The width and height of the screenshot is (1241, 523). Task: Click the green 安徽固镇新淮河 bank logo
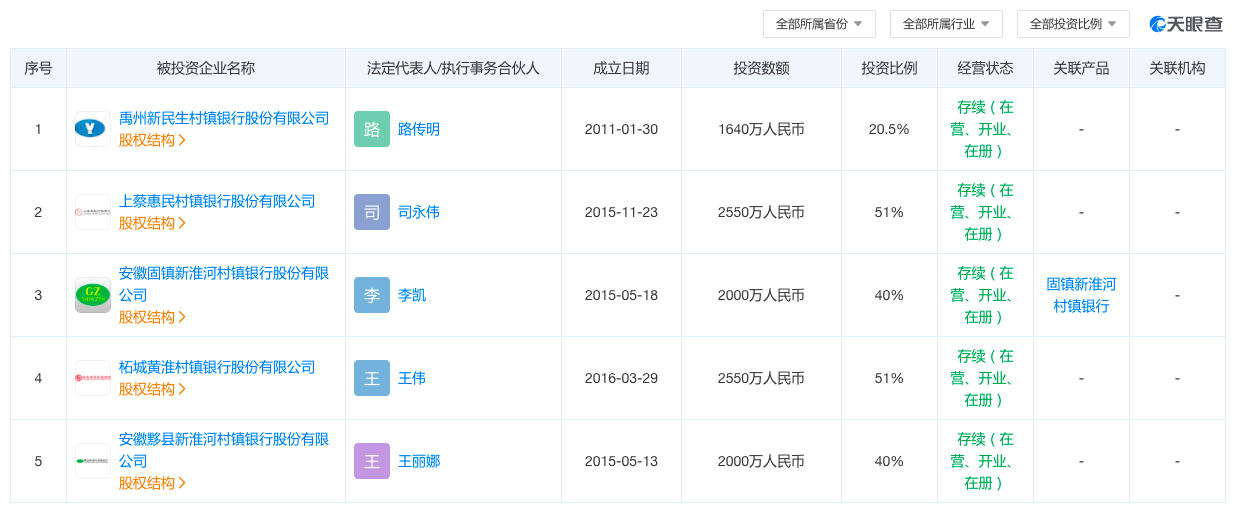[x=93, y=295]
